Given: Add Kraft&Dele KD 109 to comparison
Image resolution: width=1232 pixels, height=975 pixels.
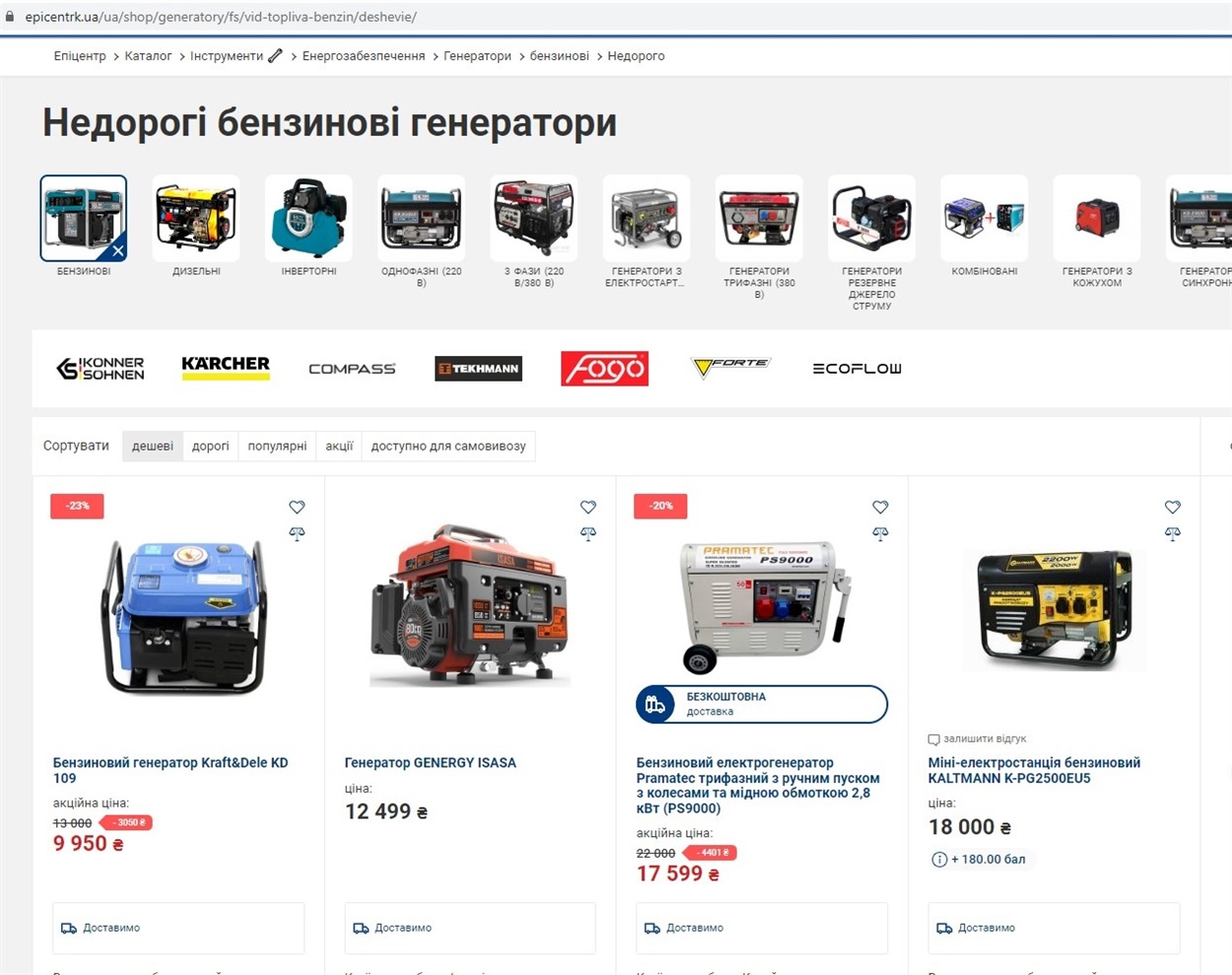Looking at the screenshot, I should point(297,533).
